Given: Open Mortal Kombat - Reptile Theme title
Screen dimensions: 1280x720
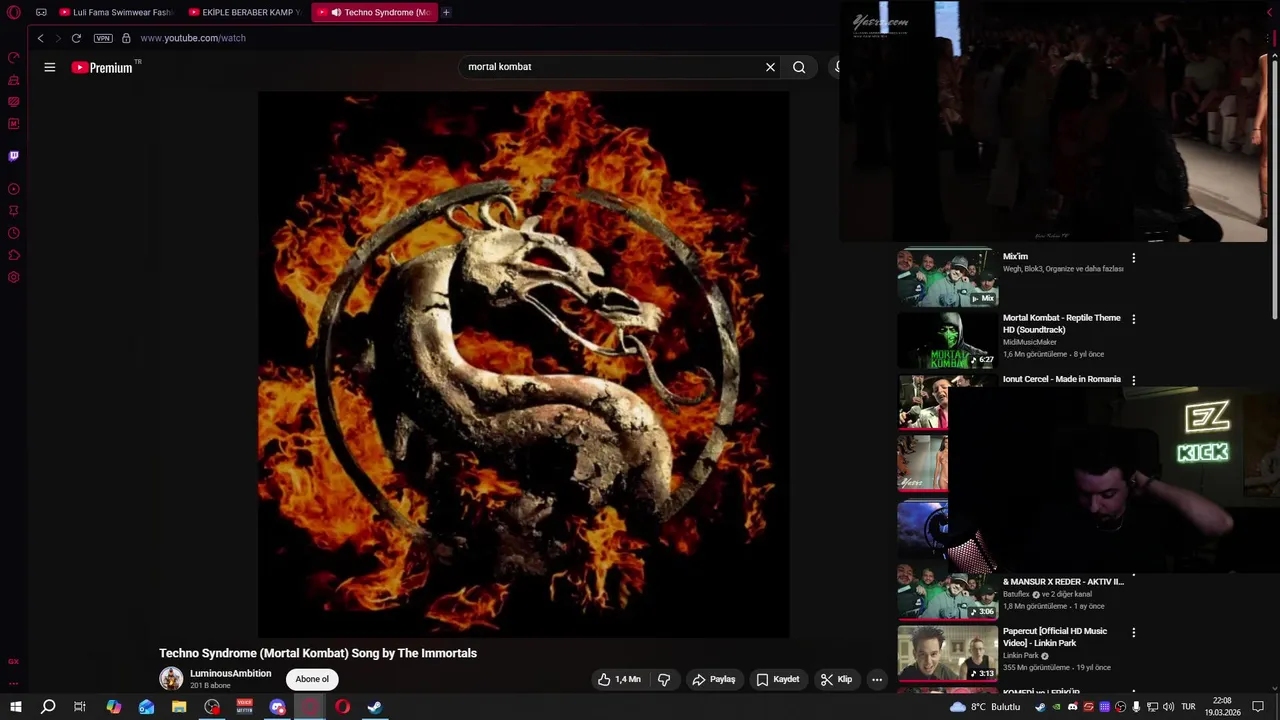Looking at the screenshot, I should click(x=1062, y=324).
